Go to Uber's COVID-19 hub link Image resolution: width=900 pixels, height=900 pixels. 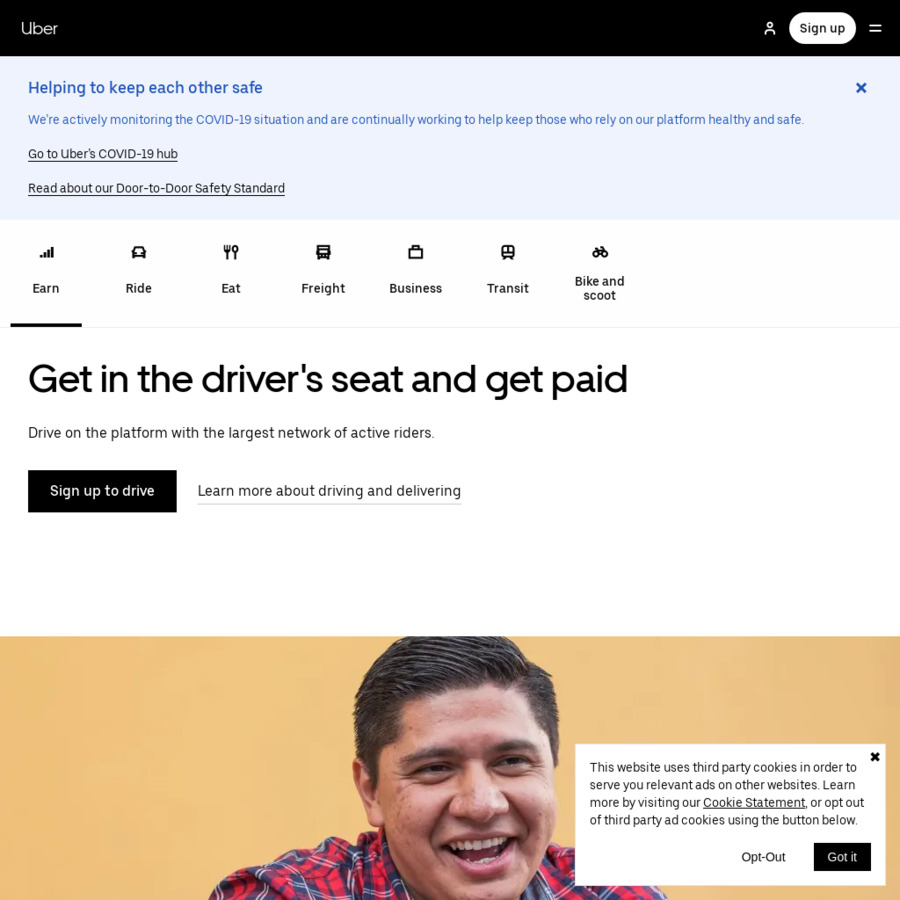pyautogui.click(x=103, y=154)
